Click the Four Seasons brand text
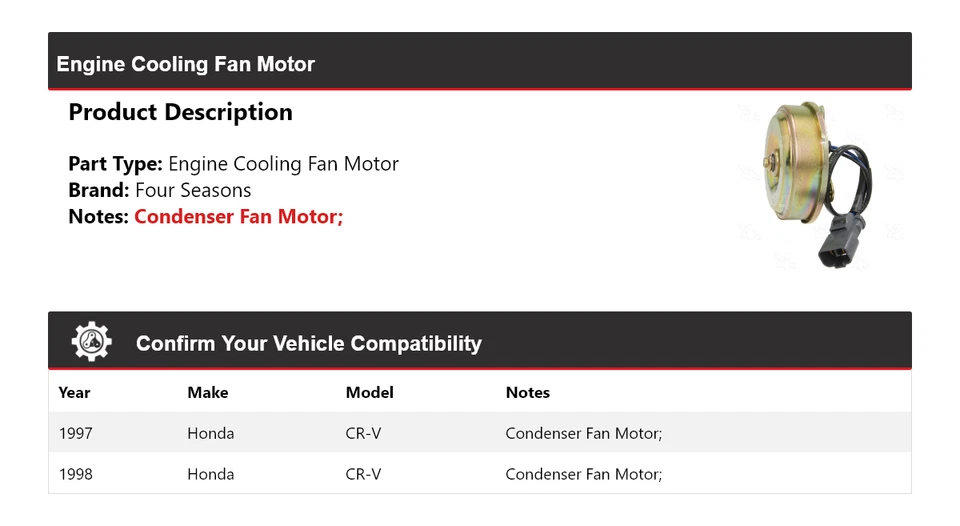960x526 pixels. point(193,190)
